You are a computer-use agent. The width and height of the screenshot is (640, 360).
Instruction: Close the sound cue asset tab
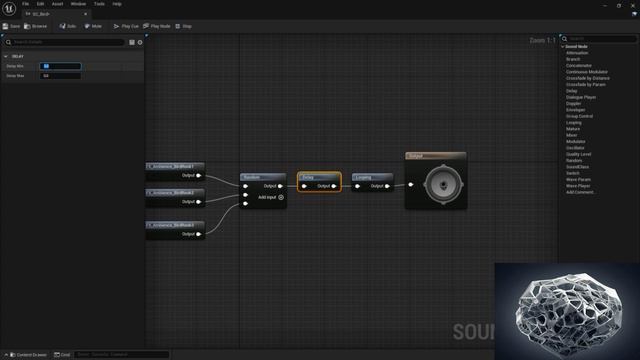click(85, 14)
